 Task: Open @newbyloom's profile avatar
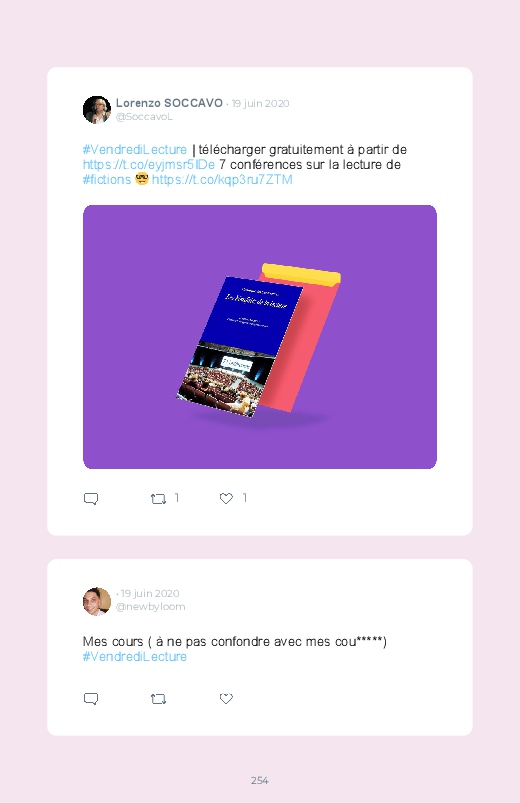97,601
